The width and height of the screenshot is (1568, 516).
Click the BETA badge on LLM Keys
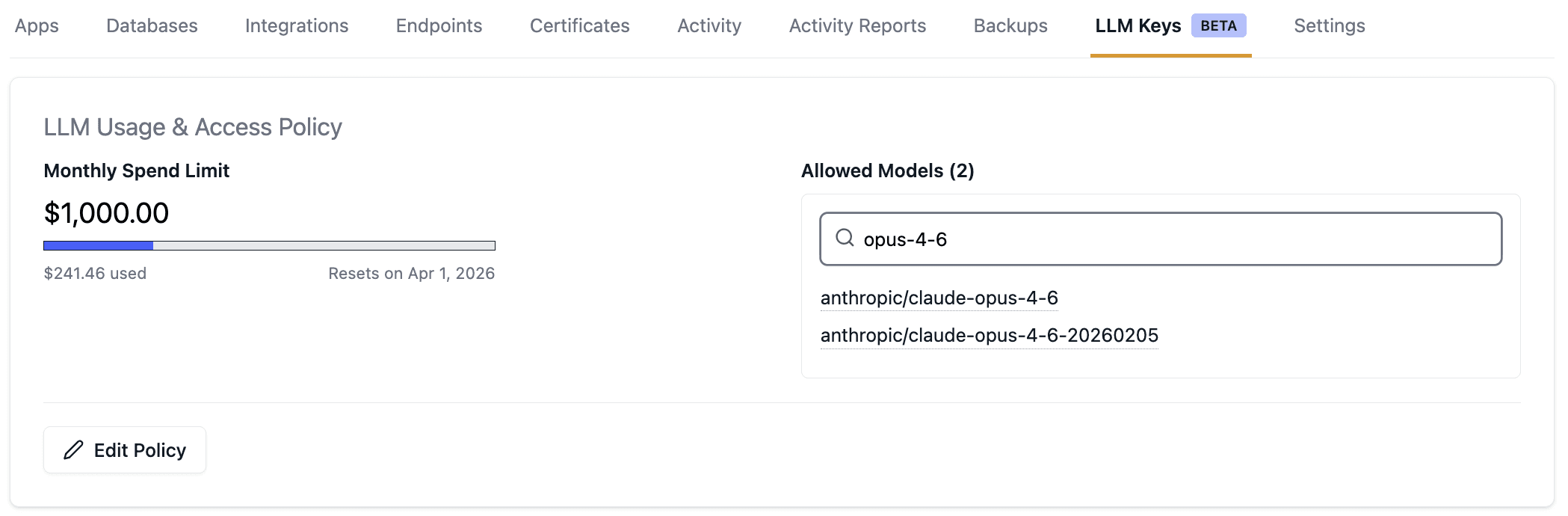(1218, 25)
